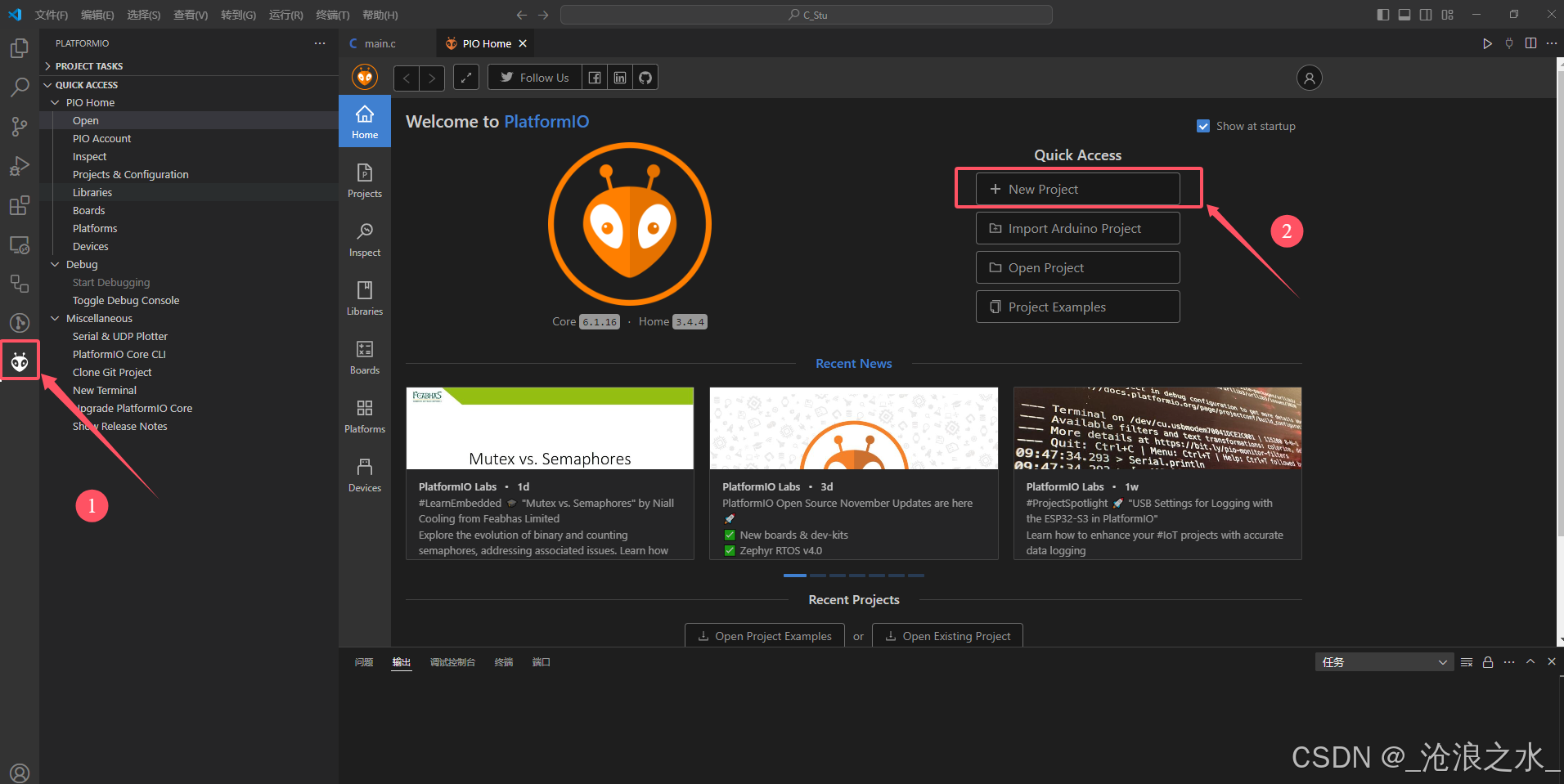The width and height of the screenshot is (1564, 784).
Task: Toggle secondary sidebar layout icon in title bar
Action: pos(1426,15)
